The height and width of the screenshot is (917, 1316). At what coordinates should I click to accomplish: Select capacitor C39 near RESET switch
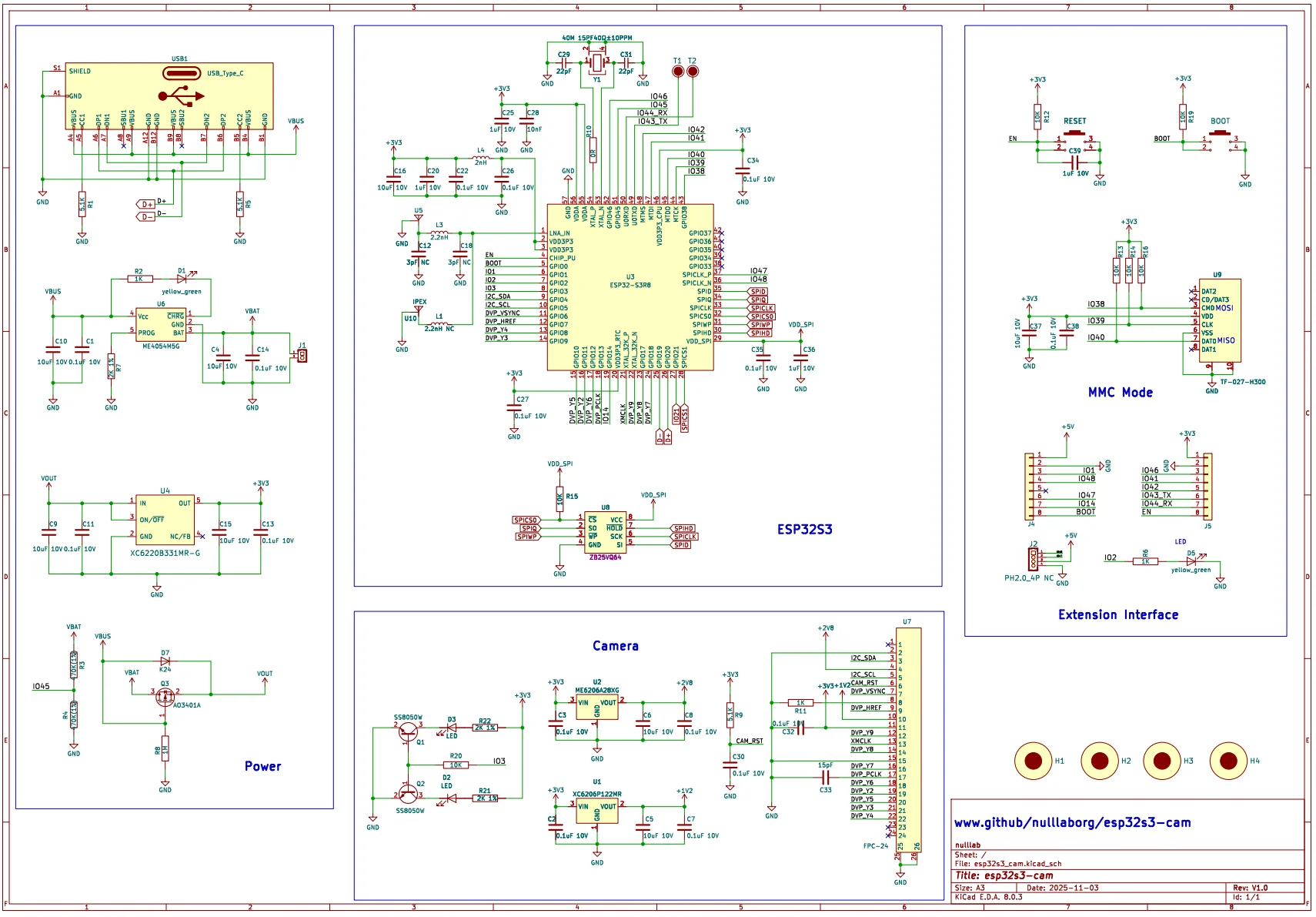point(1075,162)
